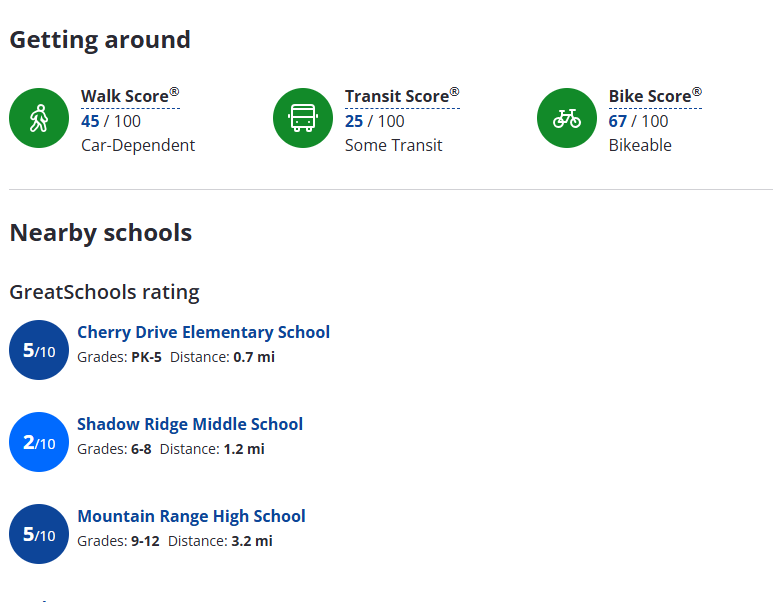Click the GreatSchools rating heading
773x602 pixels.
105,292
